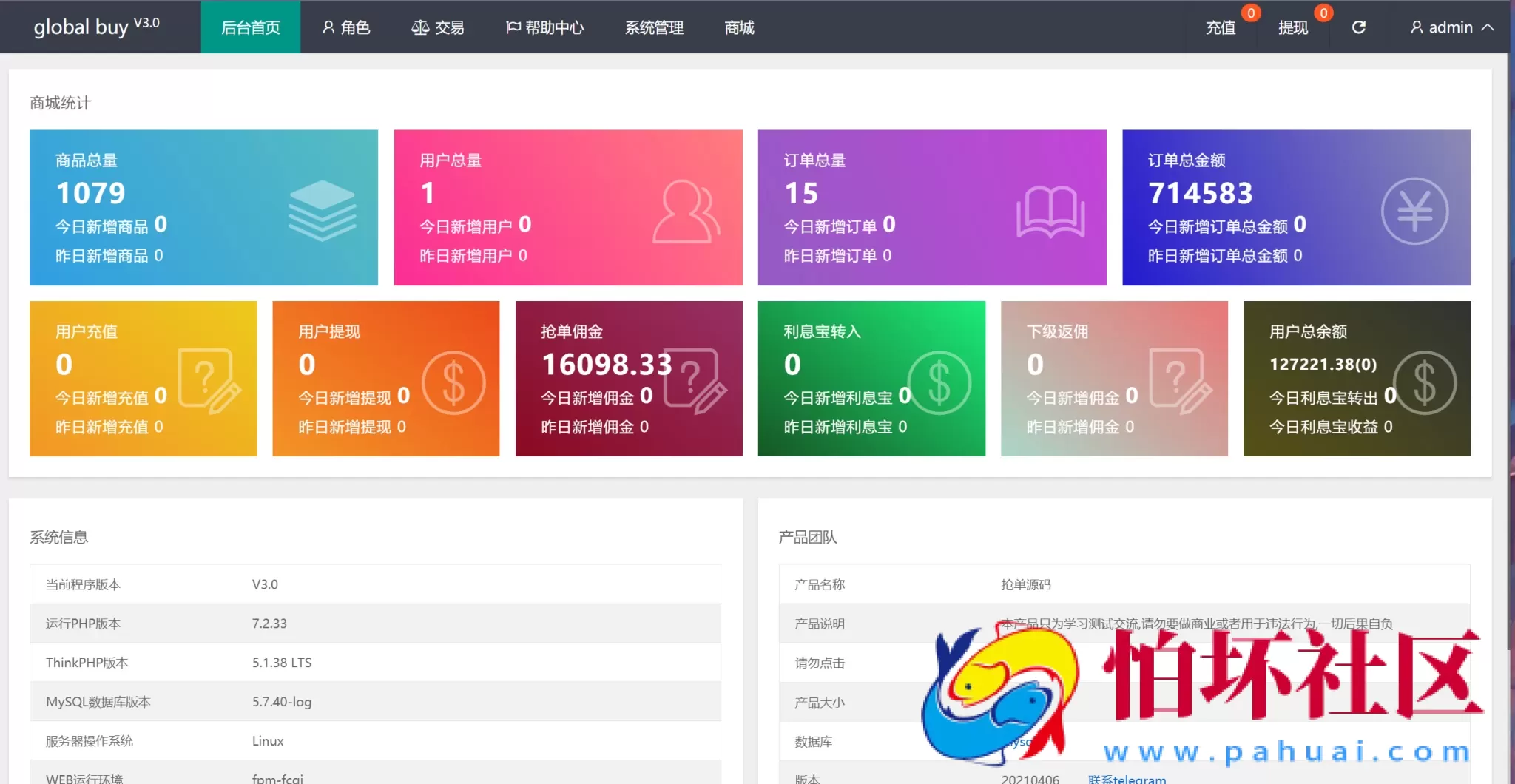Click the 充值 notification badge showing 0
Viewport: 1515px width, 784px height.
click(1250, 12)
